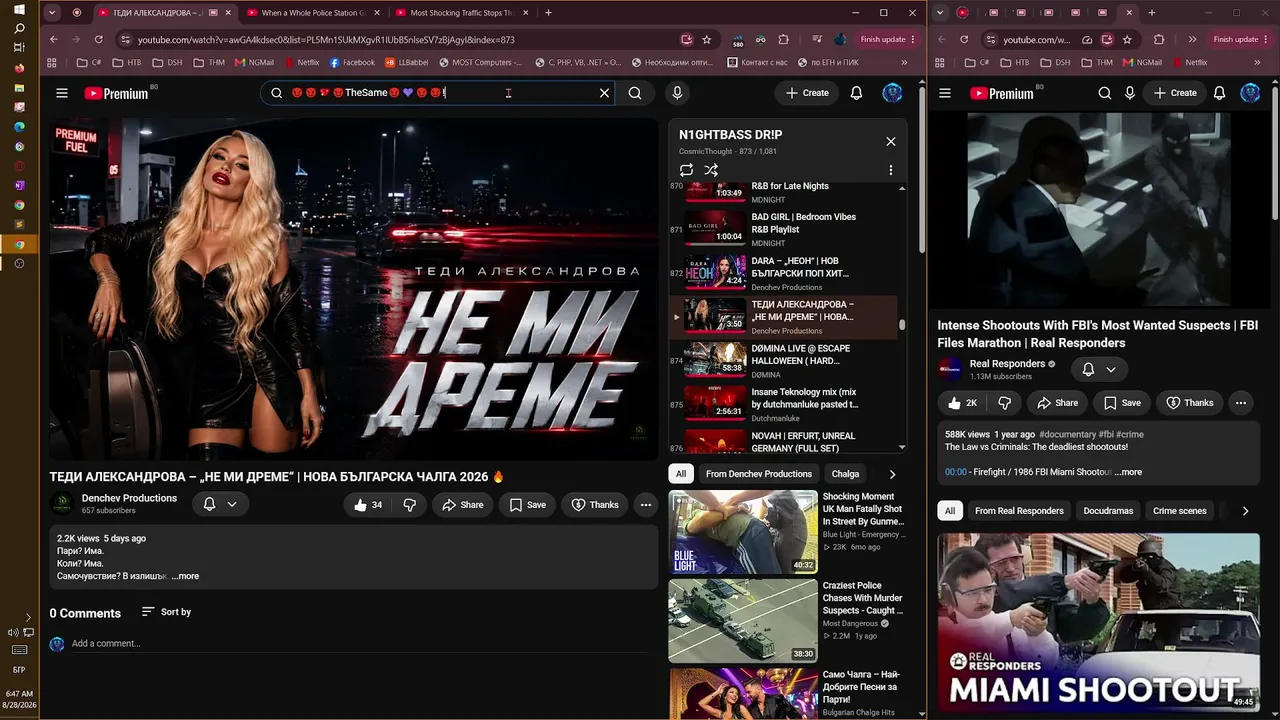The image size is (1280, 720).
Task: Send Thanks to Denchev Productions
Action: pyautogui.click(x=595, y=505)
